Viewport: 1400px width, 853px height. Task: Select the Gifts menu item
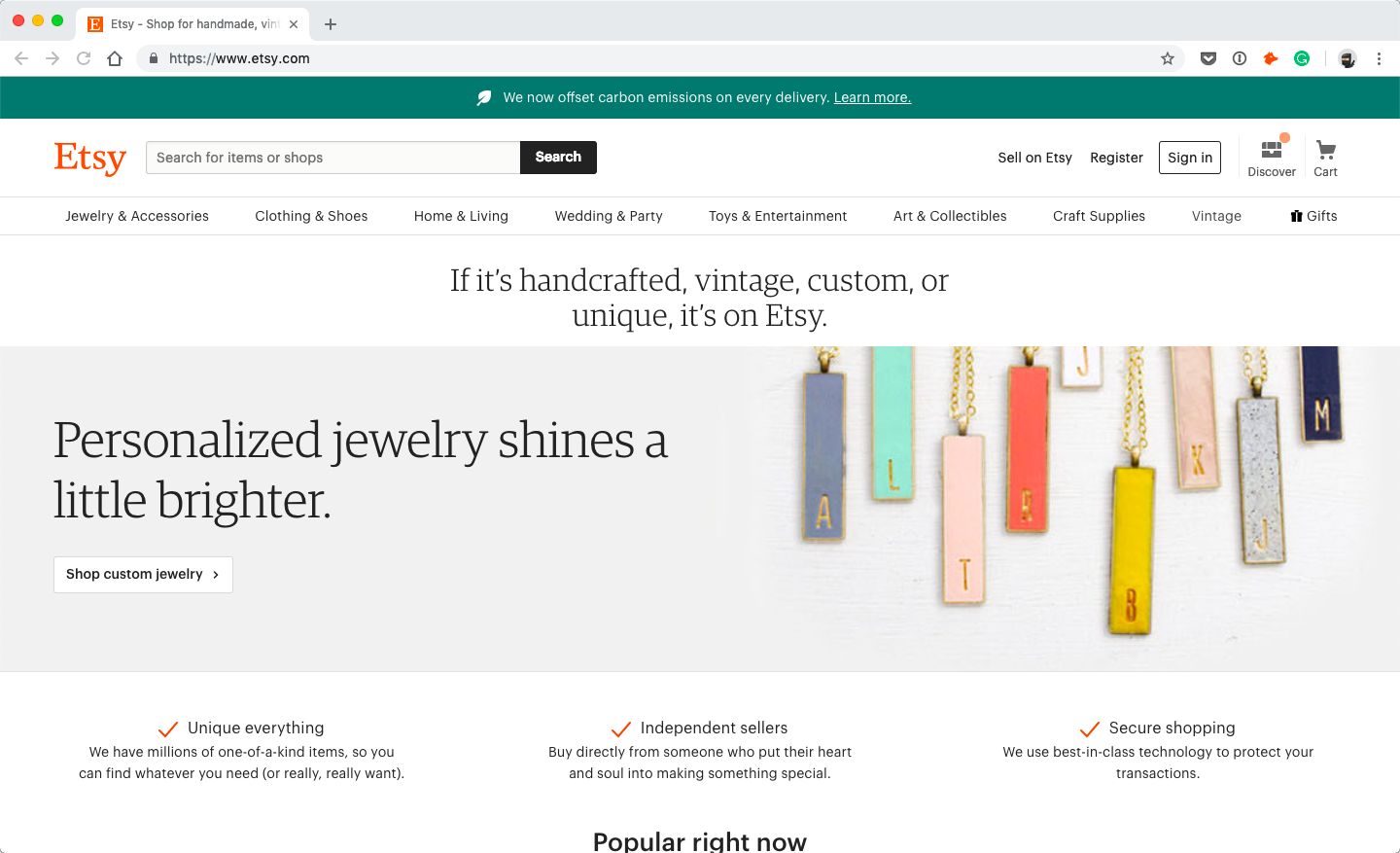1313,216
